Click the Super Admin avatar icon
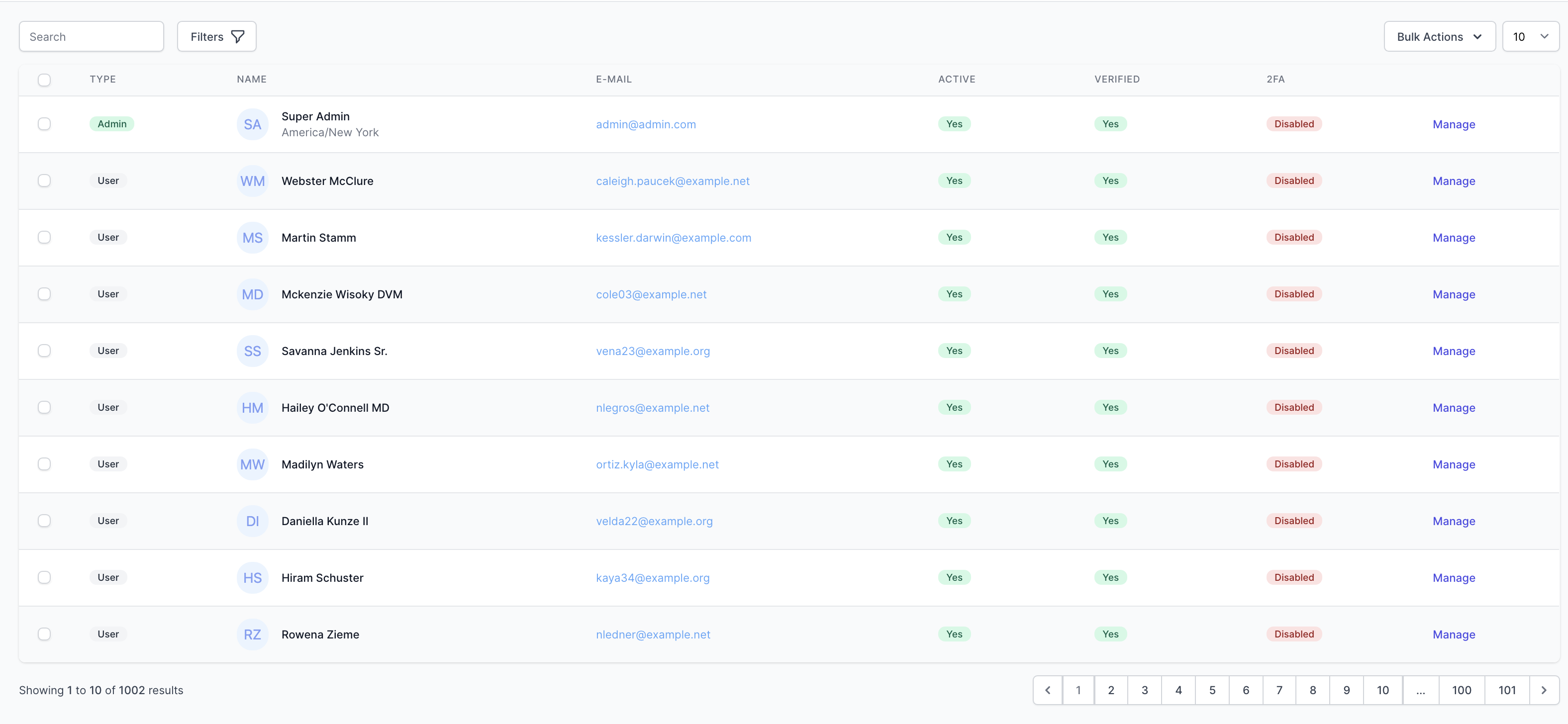Viewport: 1568px width, 724px height. [252, 123]
